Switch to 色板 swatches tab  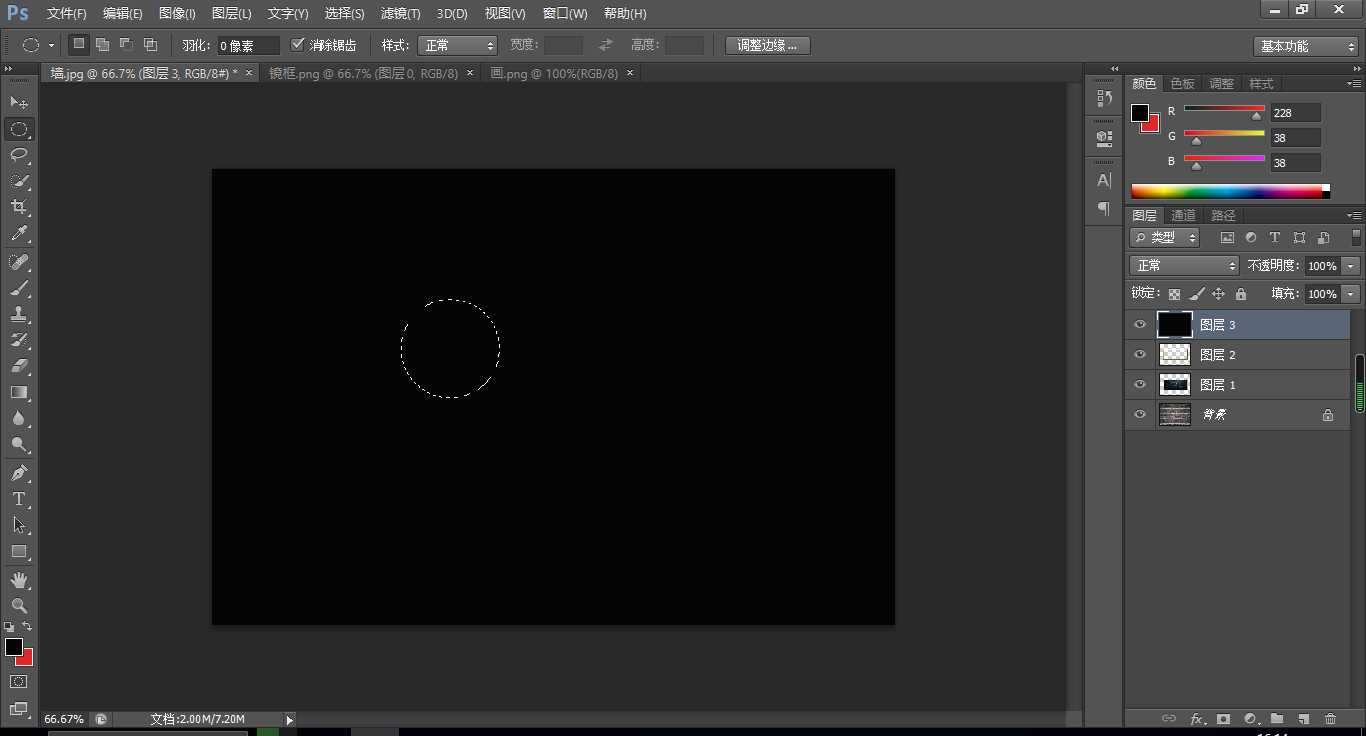coord(1183,84)
